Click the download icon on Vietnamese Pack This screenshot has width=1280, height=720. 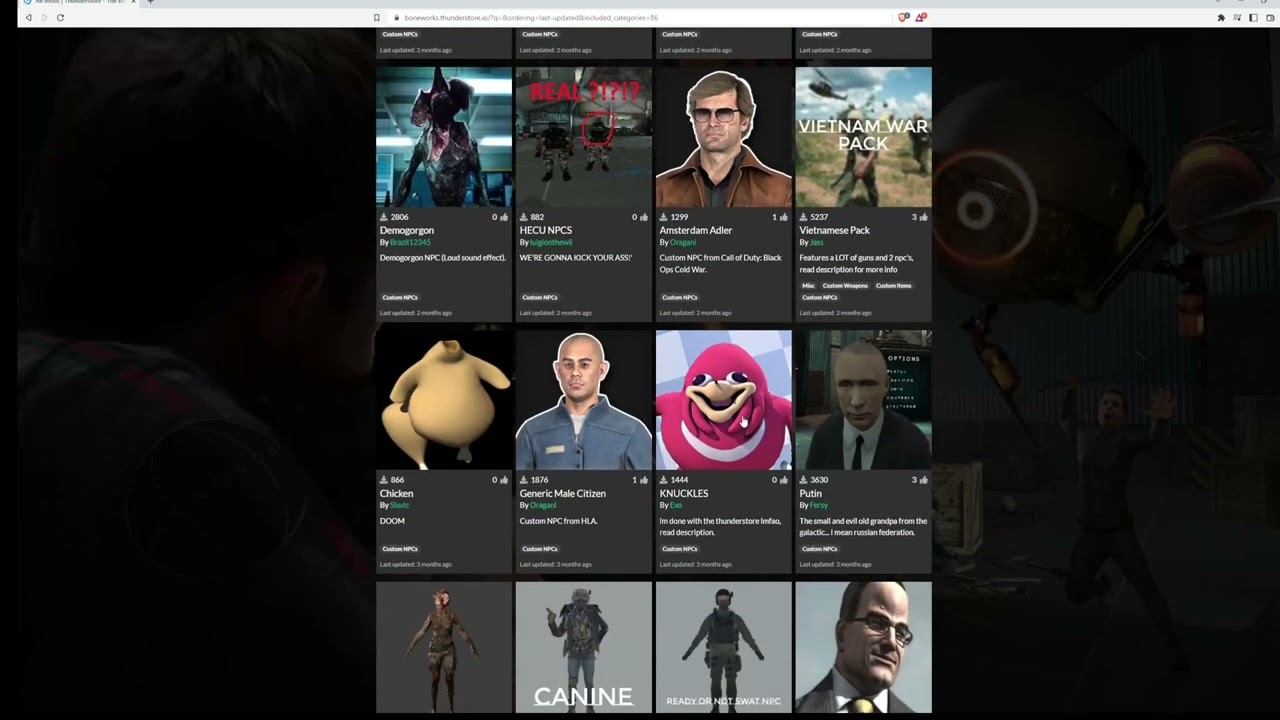(x=804, y=216)
